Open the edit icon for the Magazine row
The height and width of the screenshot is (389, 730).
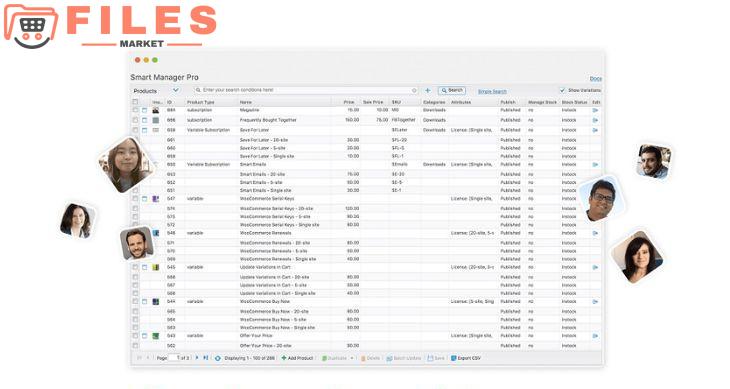595,110
